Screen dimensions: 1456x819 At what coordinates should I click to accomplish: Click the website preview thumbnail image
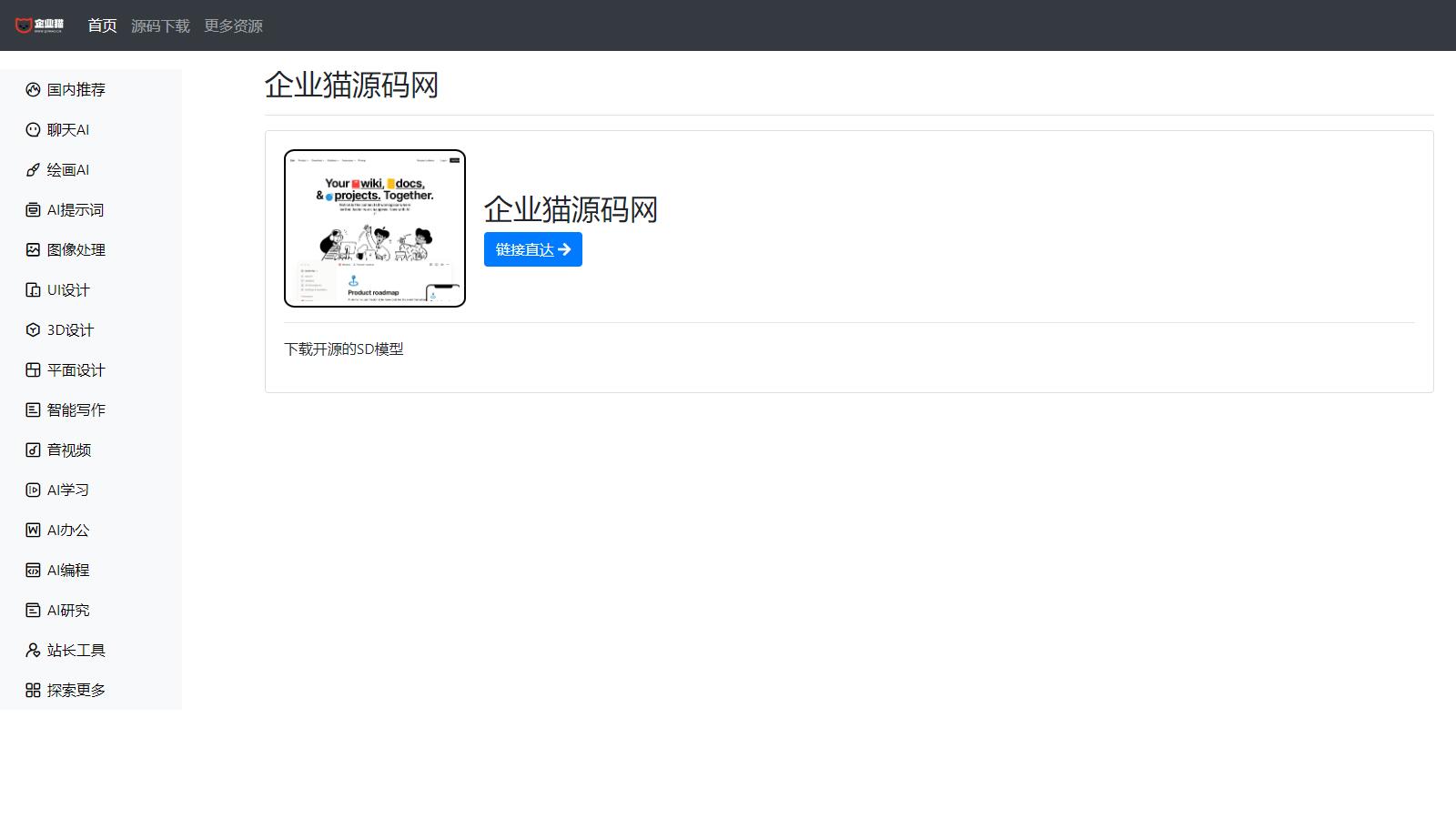pyautogui.click(x=375, y=228)
